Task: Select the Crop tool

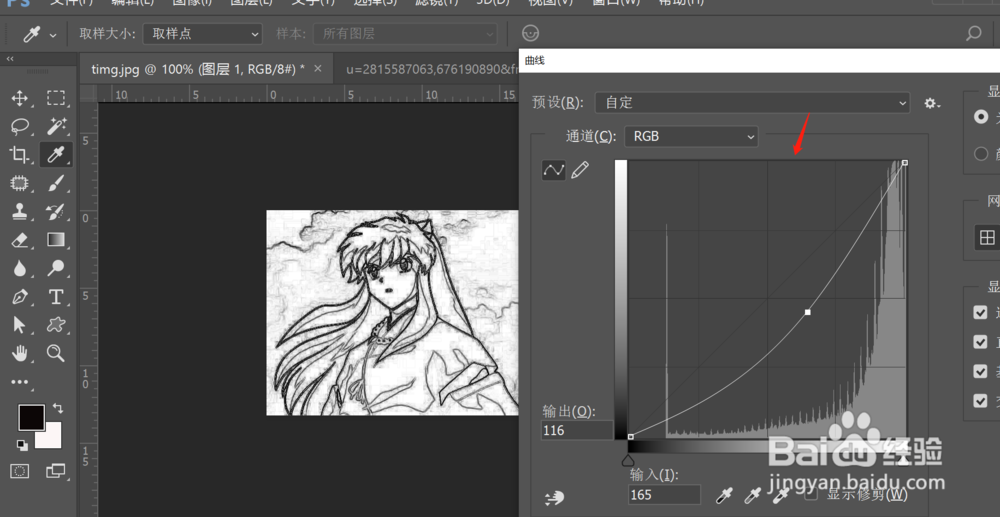Action: [20, 154]
